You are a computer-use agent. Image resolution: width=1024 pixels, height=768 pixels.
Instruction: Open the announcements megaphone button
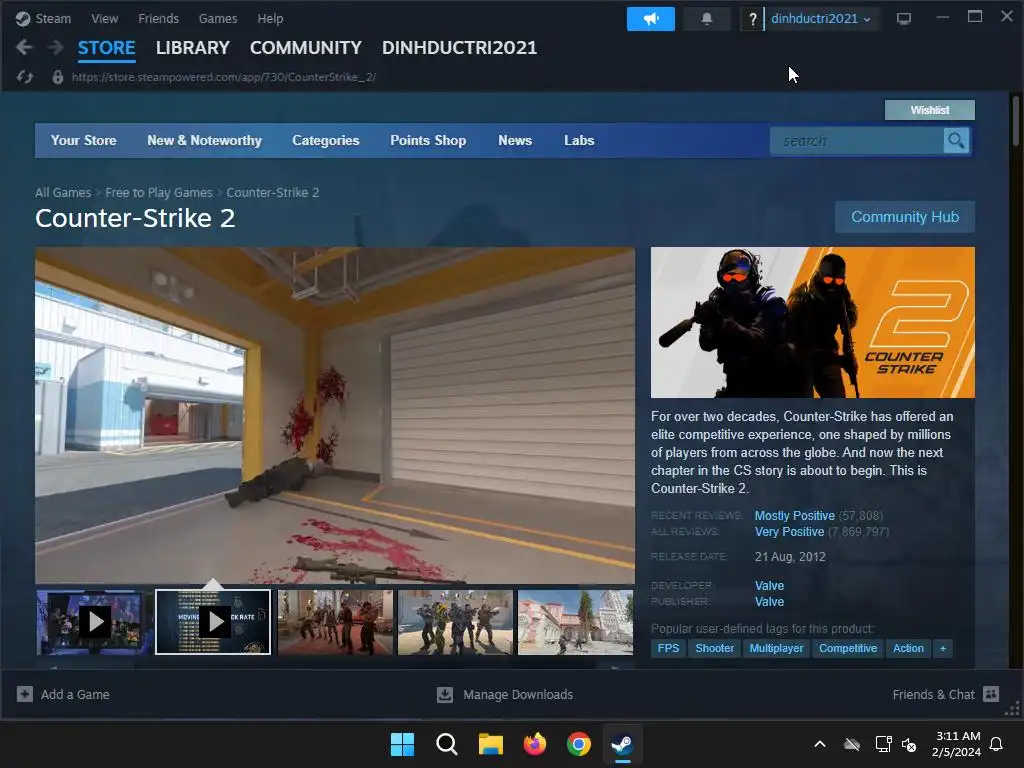(650, 19)
